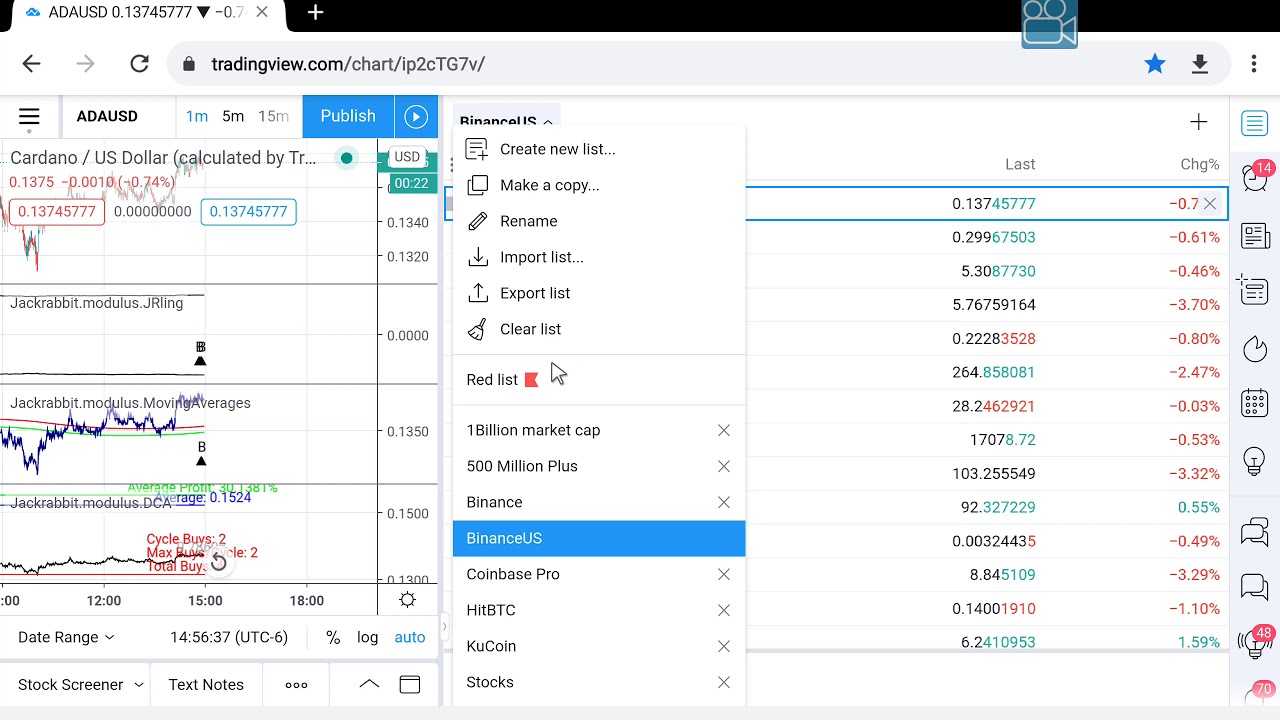Delete the HitBTC watchlist
This screenshot has height=720, width=1280.
click(x=724, y=610)
